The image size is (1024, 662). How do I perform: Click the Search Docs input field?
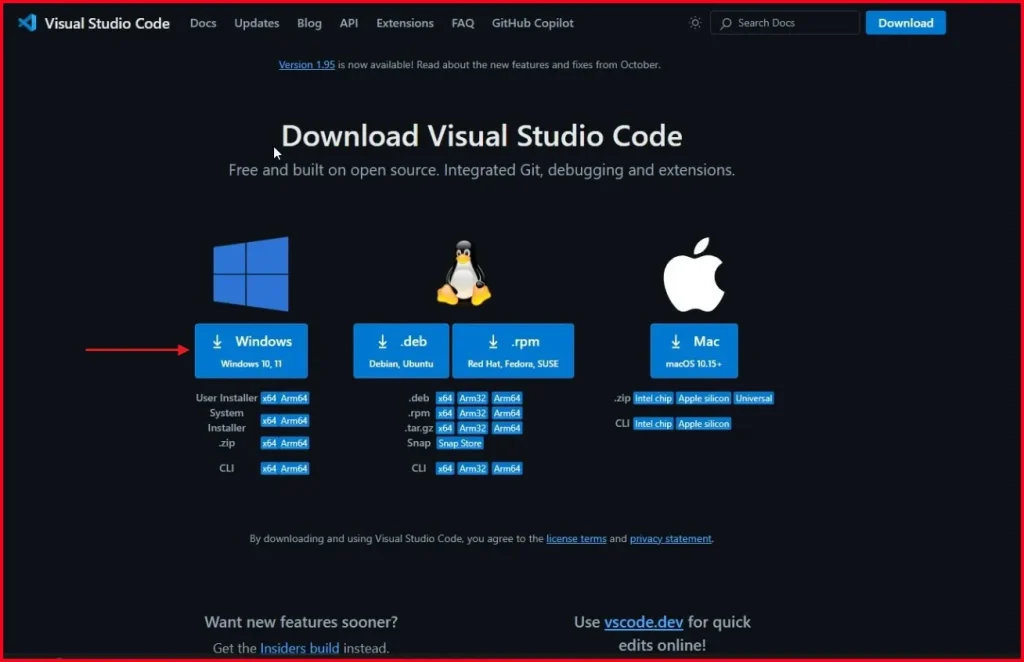(784, 23)
